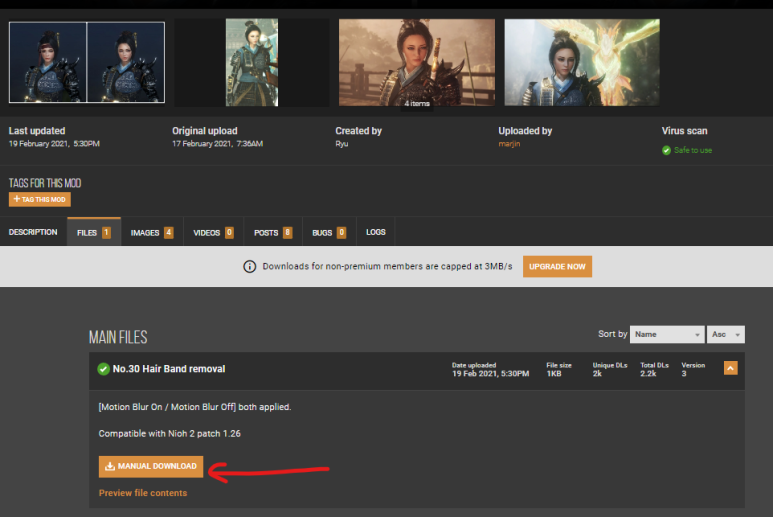
Task: Click the non-premium download cap notice text
Action: [x=387, y=267]
